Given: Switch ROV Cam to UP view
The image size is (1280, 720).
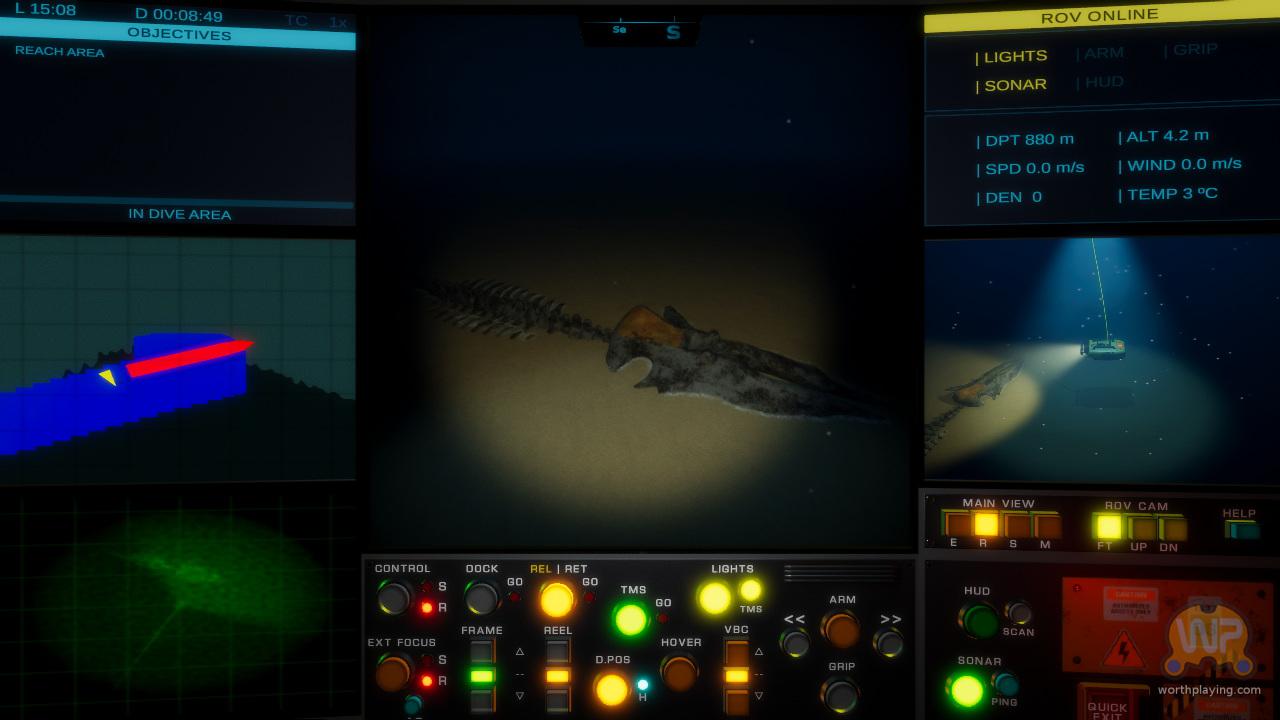Looking at the screenshot, I should (x=1140, y=528).
